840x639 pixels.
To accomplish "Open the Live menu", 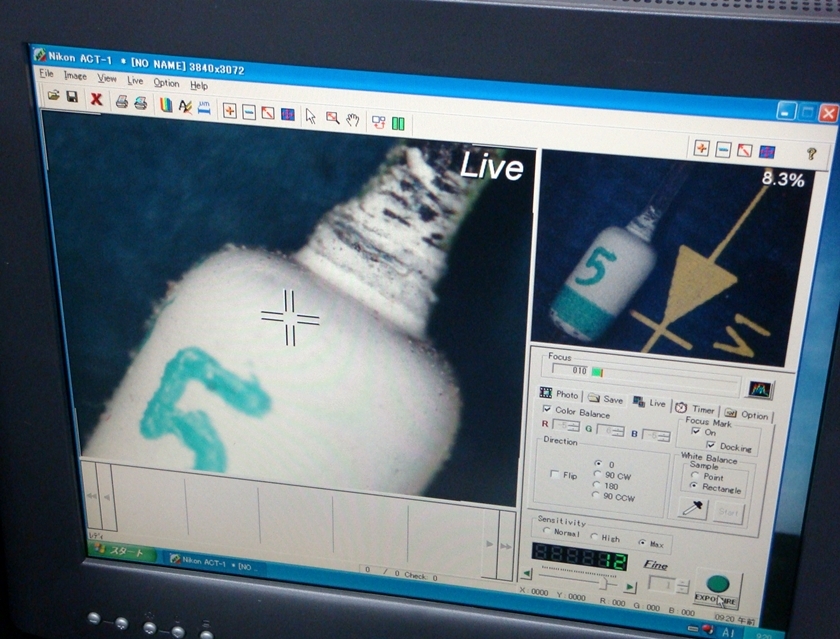I will (x=135, y=80).
